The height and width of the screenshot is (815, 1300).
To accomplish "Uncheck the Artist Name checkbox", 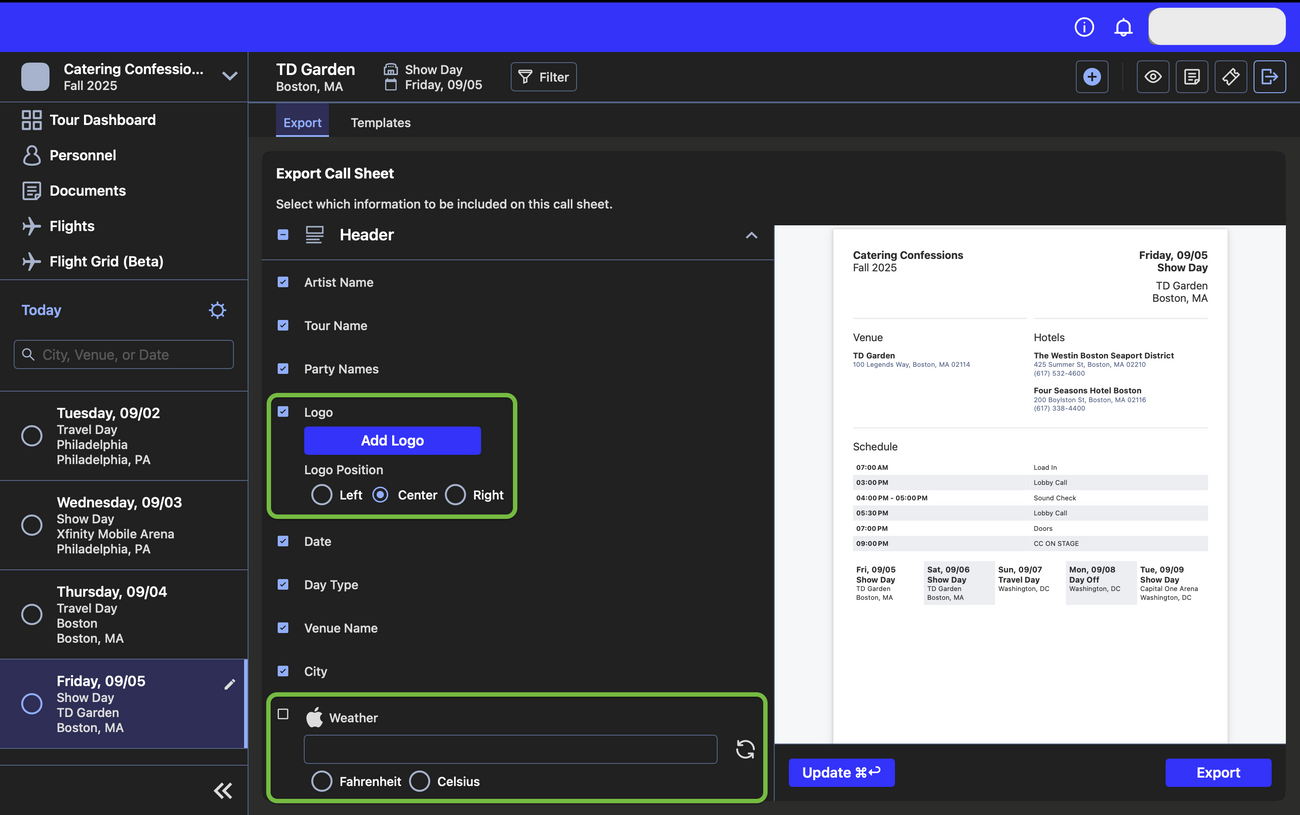I will pos(283,282).
